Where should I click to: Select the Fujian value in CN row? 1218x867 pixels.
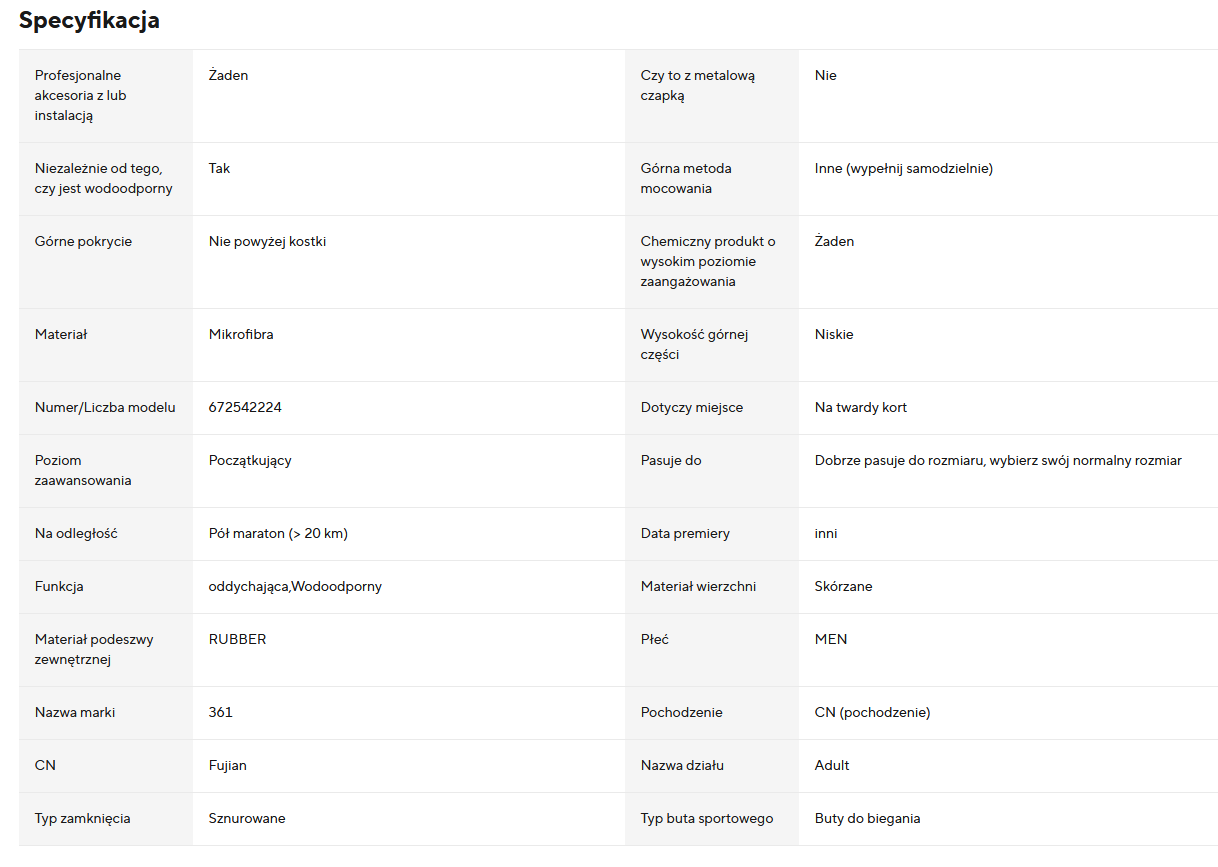coord(228,765)
